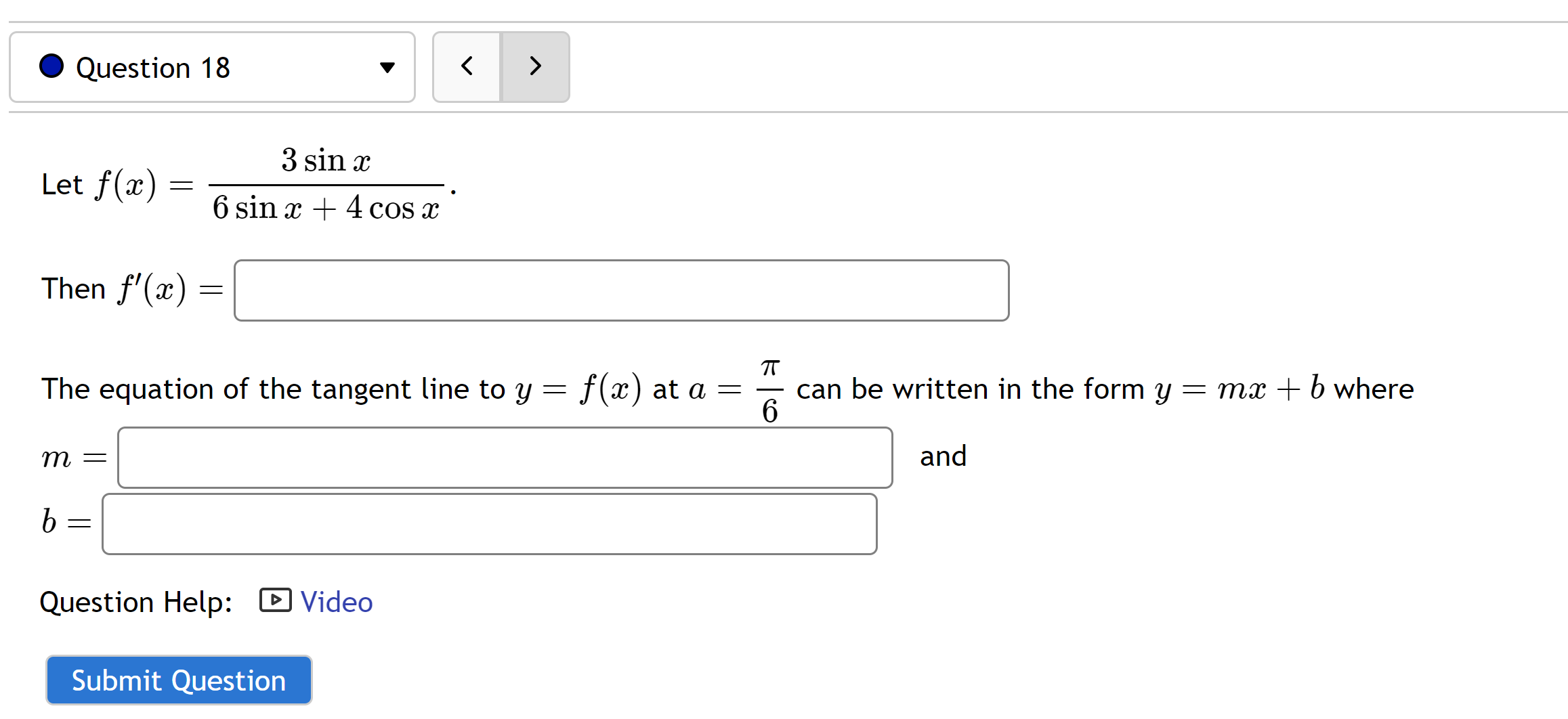Click the filled circle marking question status
Viewport: 1568px width, 719px height.
(51, 67)
